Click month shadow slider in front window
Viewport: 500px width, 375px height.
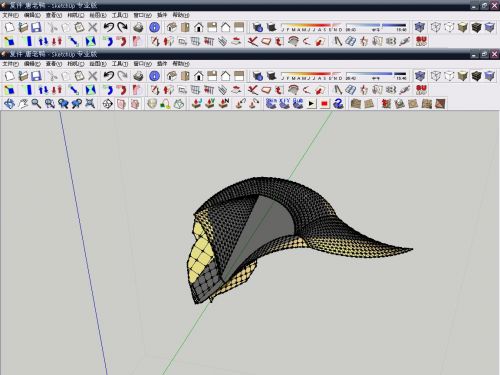tap(312, 76)
